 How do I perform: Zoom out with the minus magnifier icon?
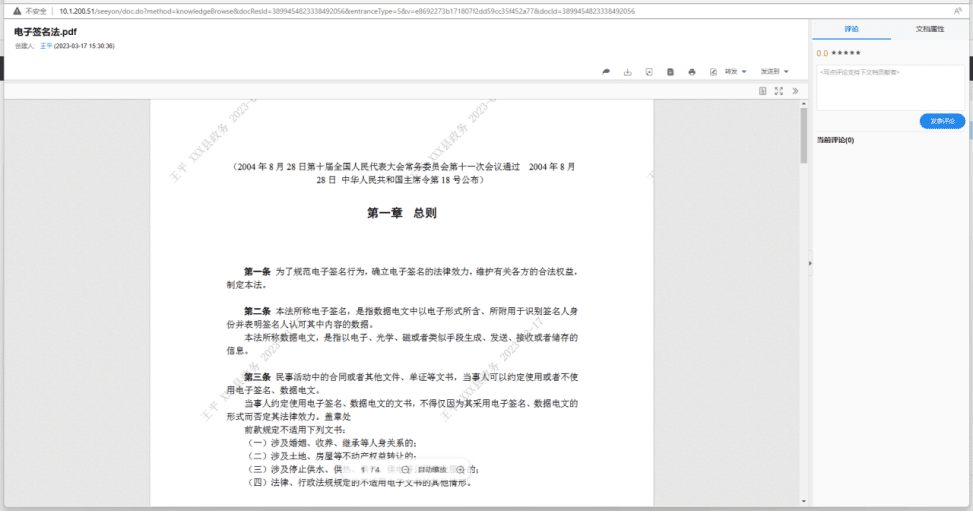[x=405, y=470]
